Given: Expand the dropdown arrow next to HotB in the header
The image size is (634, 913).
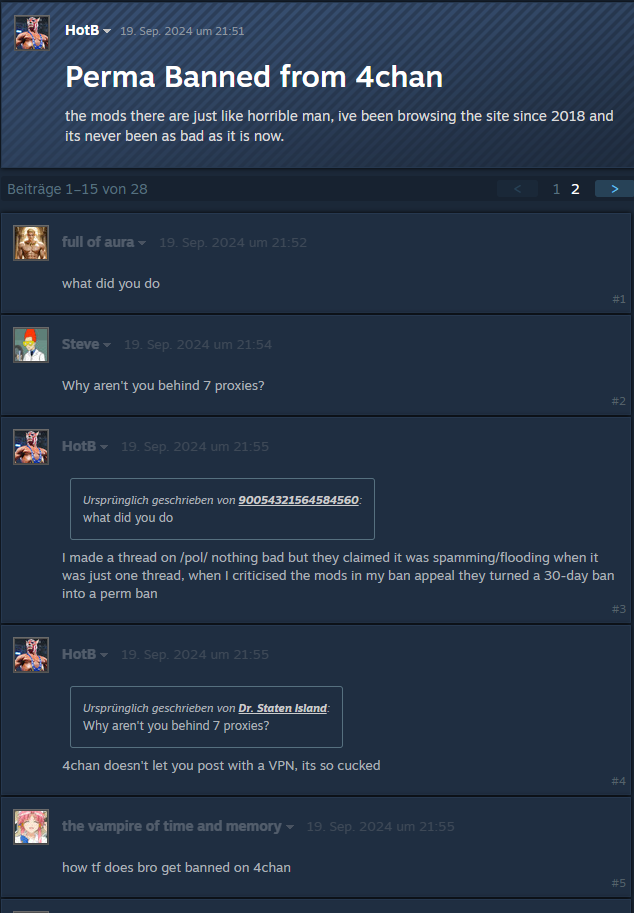Looking at the screenshot, I should pos(107,31).
